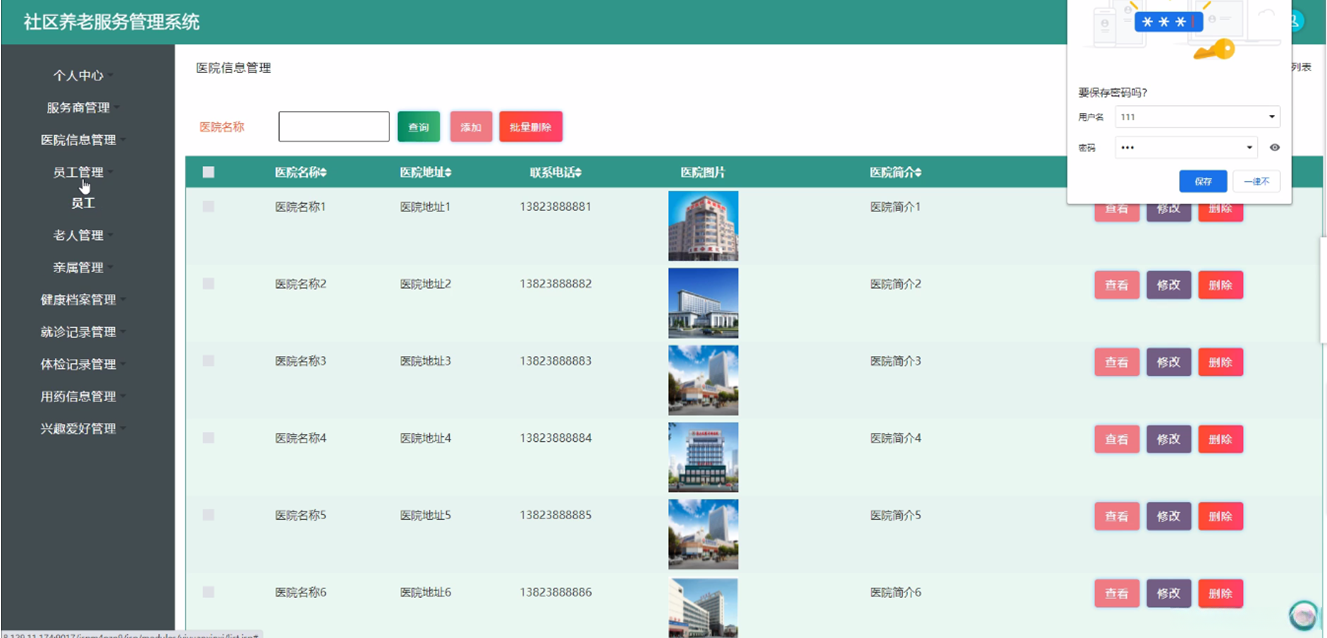This screenshot has height=638, width=1327.
Task: Click 查看 for 医院名称6
Action: click(x=1117, y=593)
